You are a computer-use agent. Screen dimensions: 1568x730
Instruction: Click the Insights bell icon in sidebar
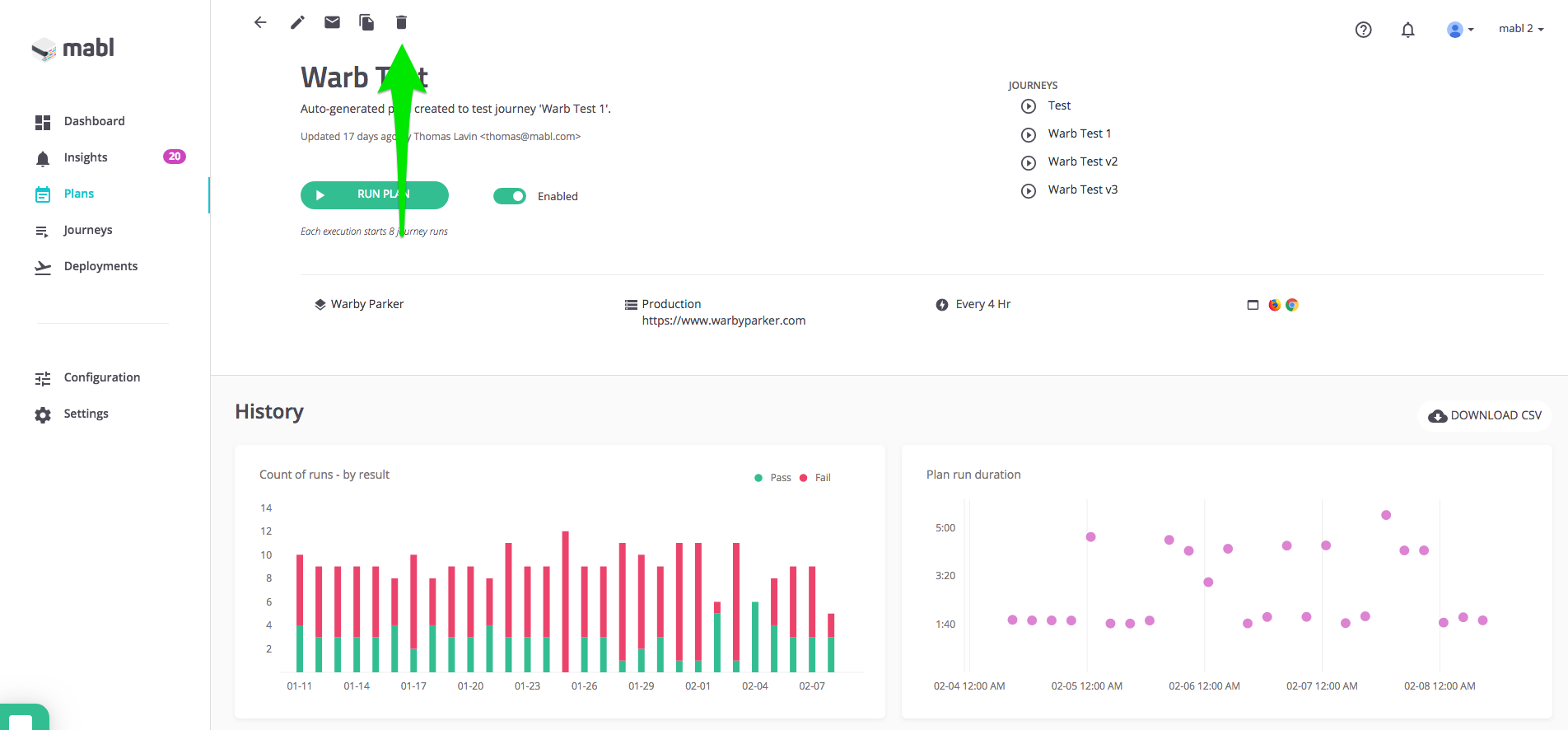point(43,158)
